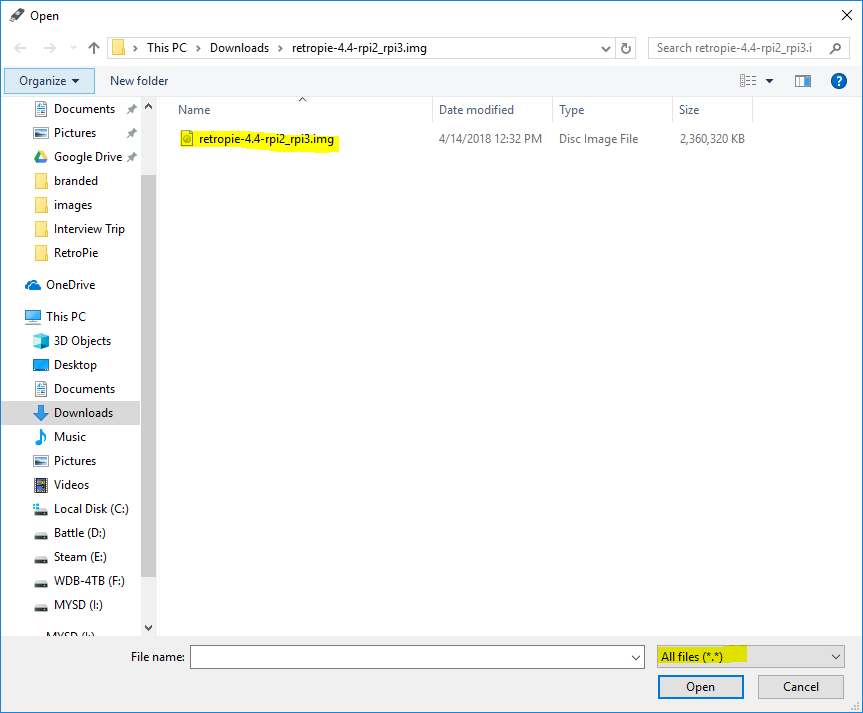Select pinned Pictures in Quick access
863x713 pixels.
(75, 133)
